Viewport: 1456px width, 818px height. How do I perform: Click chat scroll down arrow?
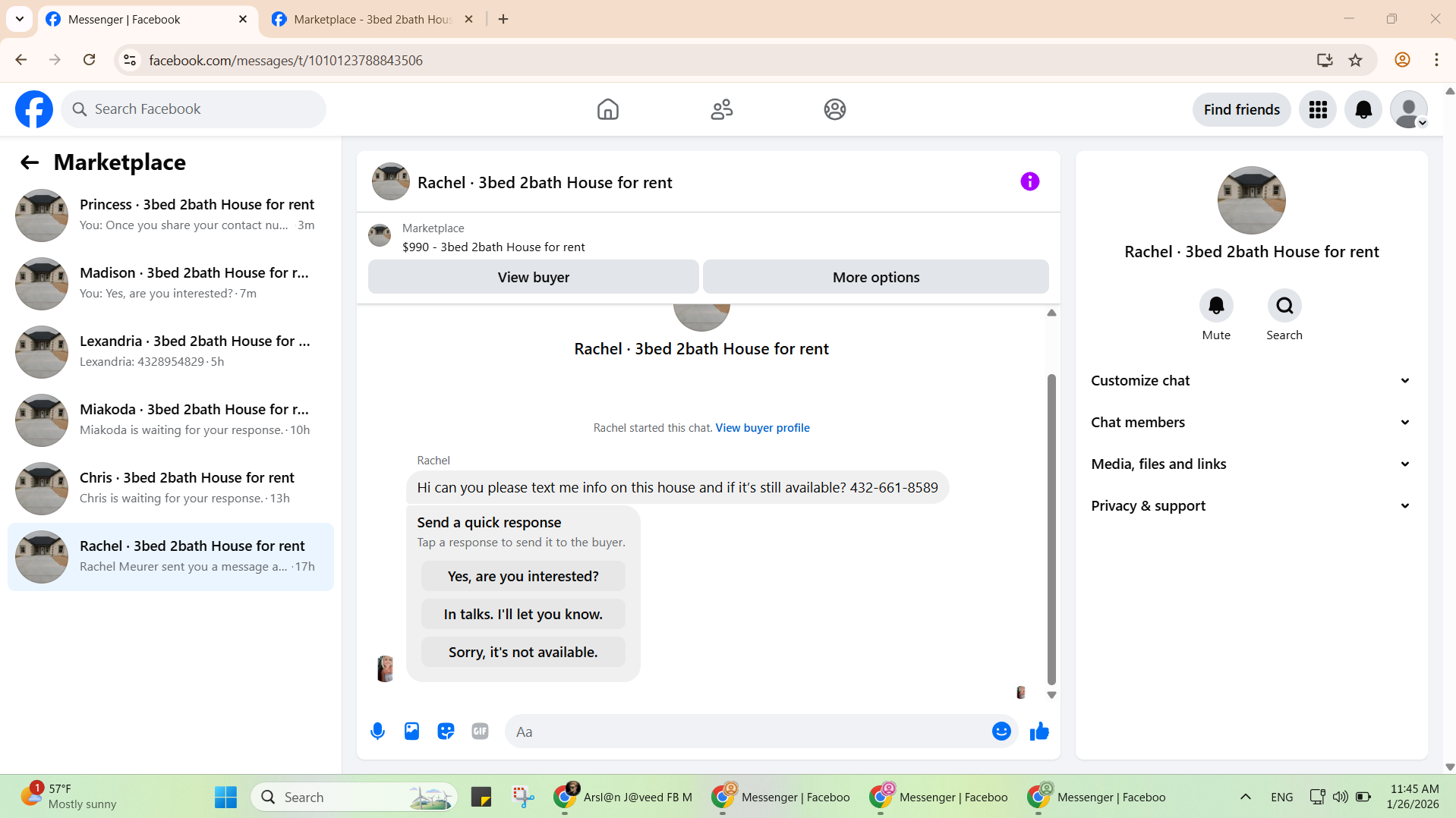[1051, 695]
